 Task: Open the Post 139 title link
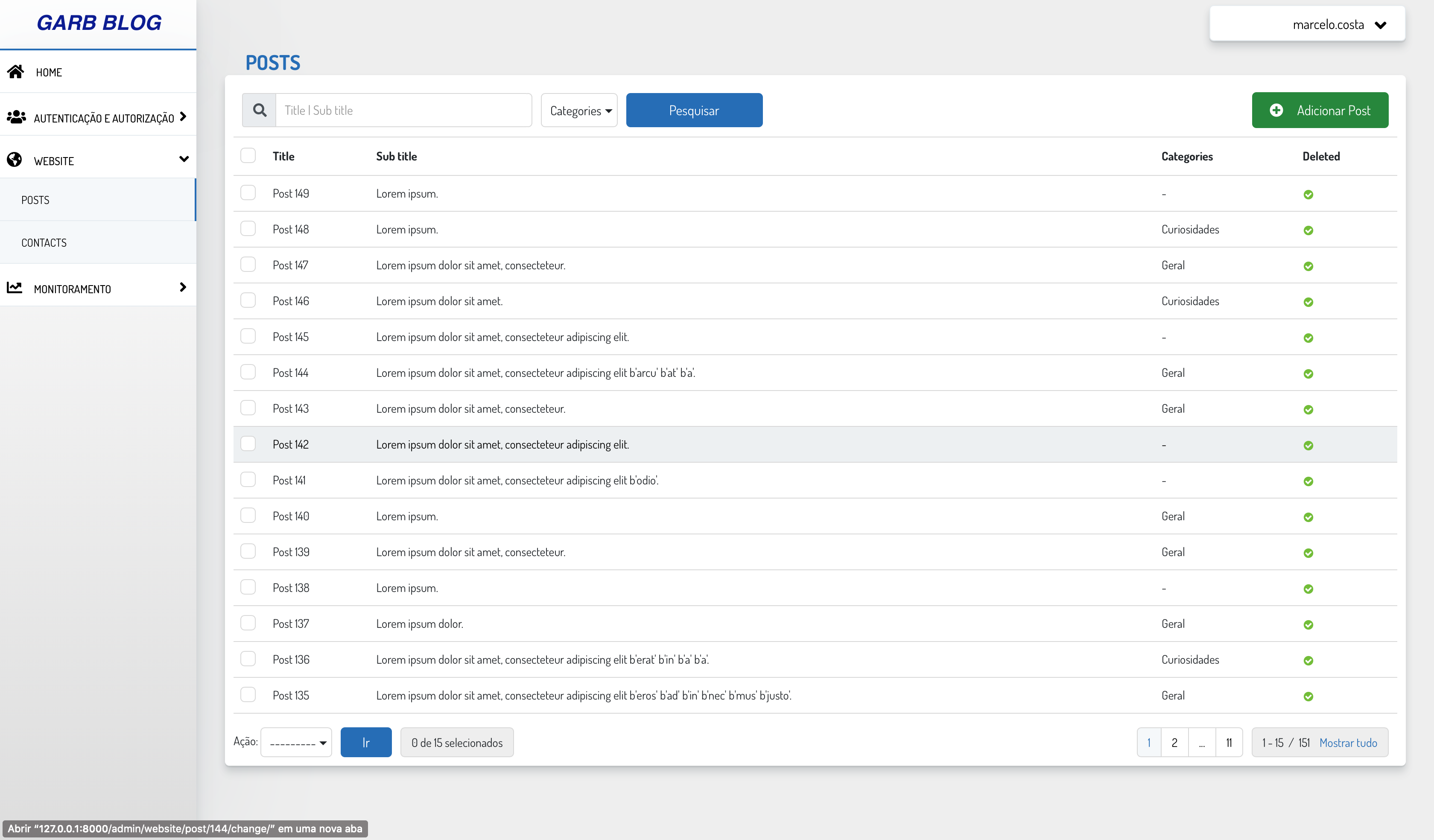(291, 552)
